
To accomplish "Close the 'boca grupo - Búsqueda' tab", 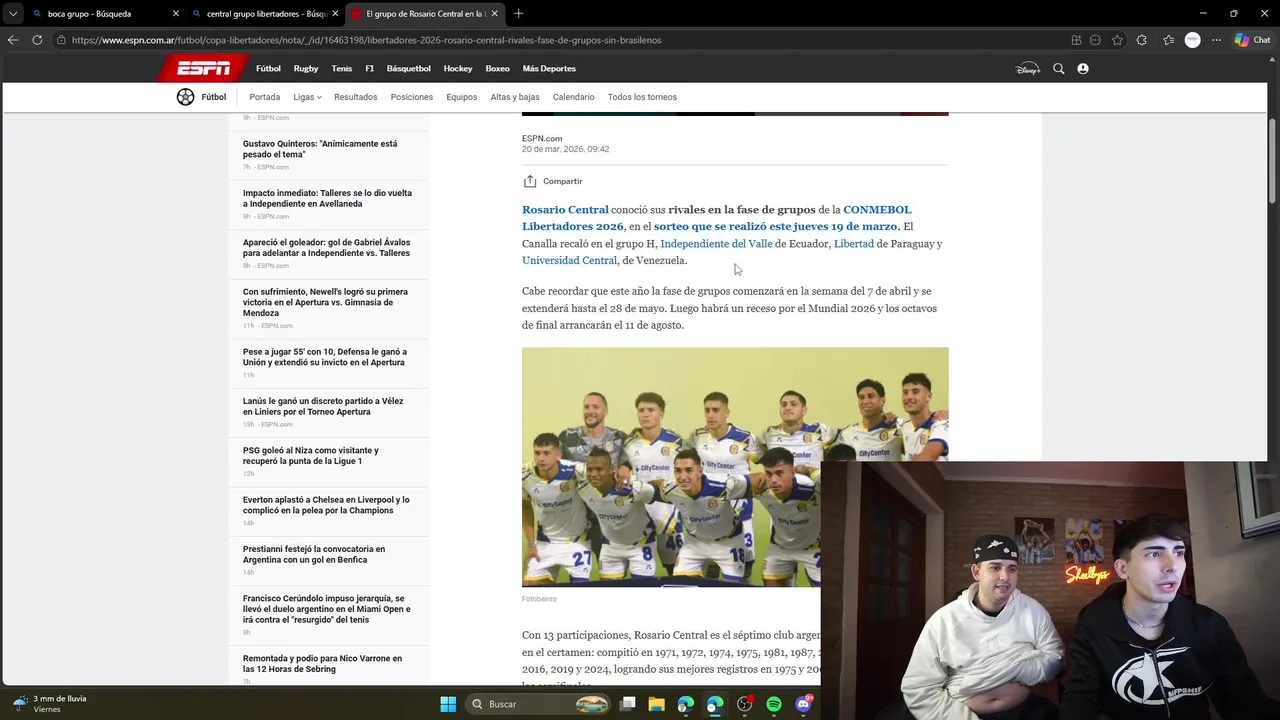I will click(176, 14).
